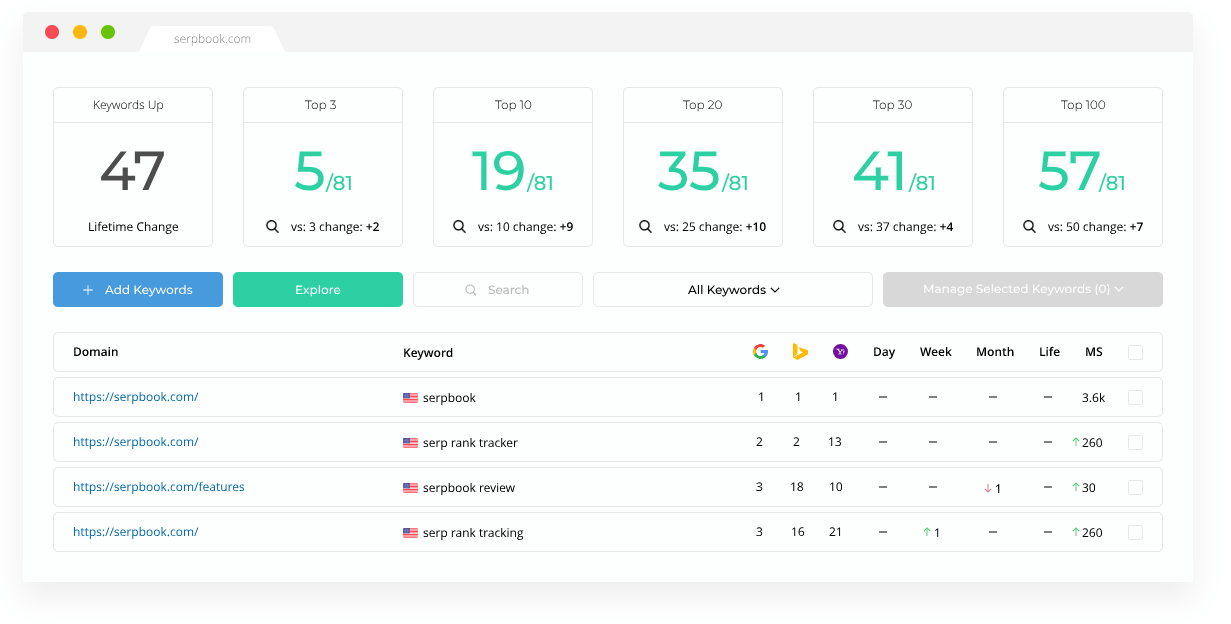Click the Bing column icon
This screenshot has width=1231, height=624.
coord(799,351)
